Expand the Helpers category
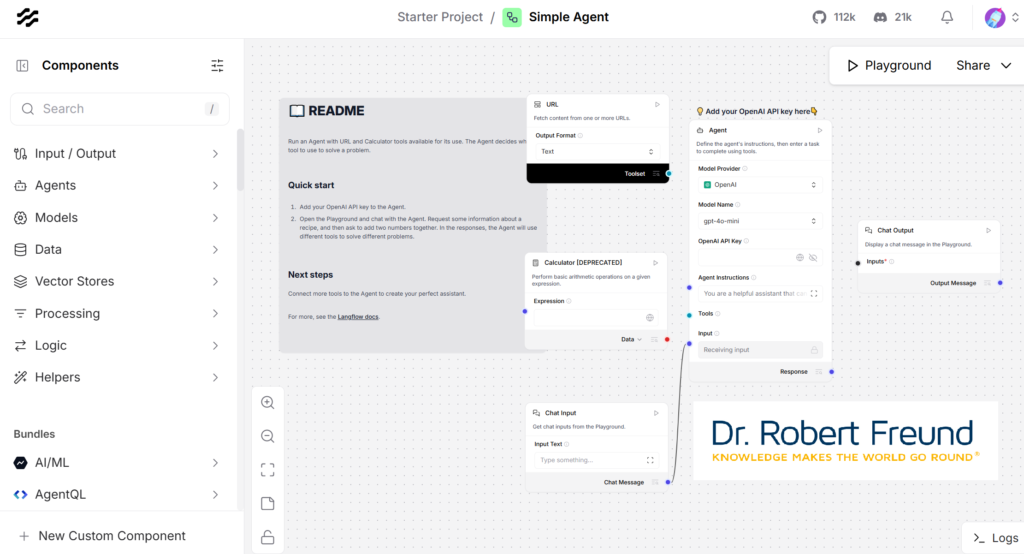This screenshot has width=1024, height=554. click(x=215, y=378)
